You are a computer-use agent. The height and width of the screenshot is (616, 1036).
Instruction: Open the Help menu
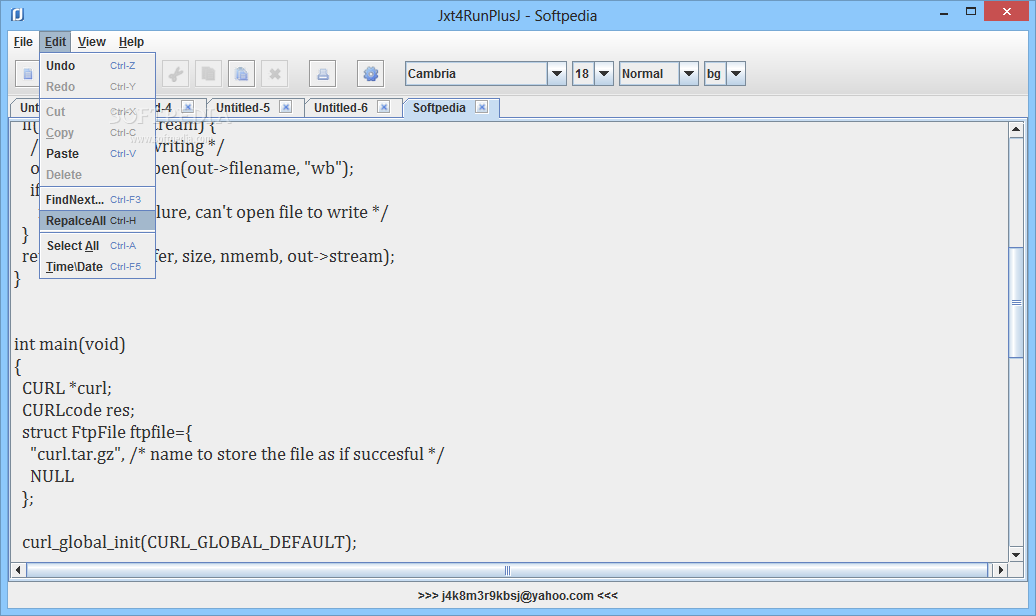coord(131,42)
